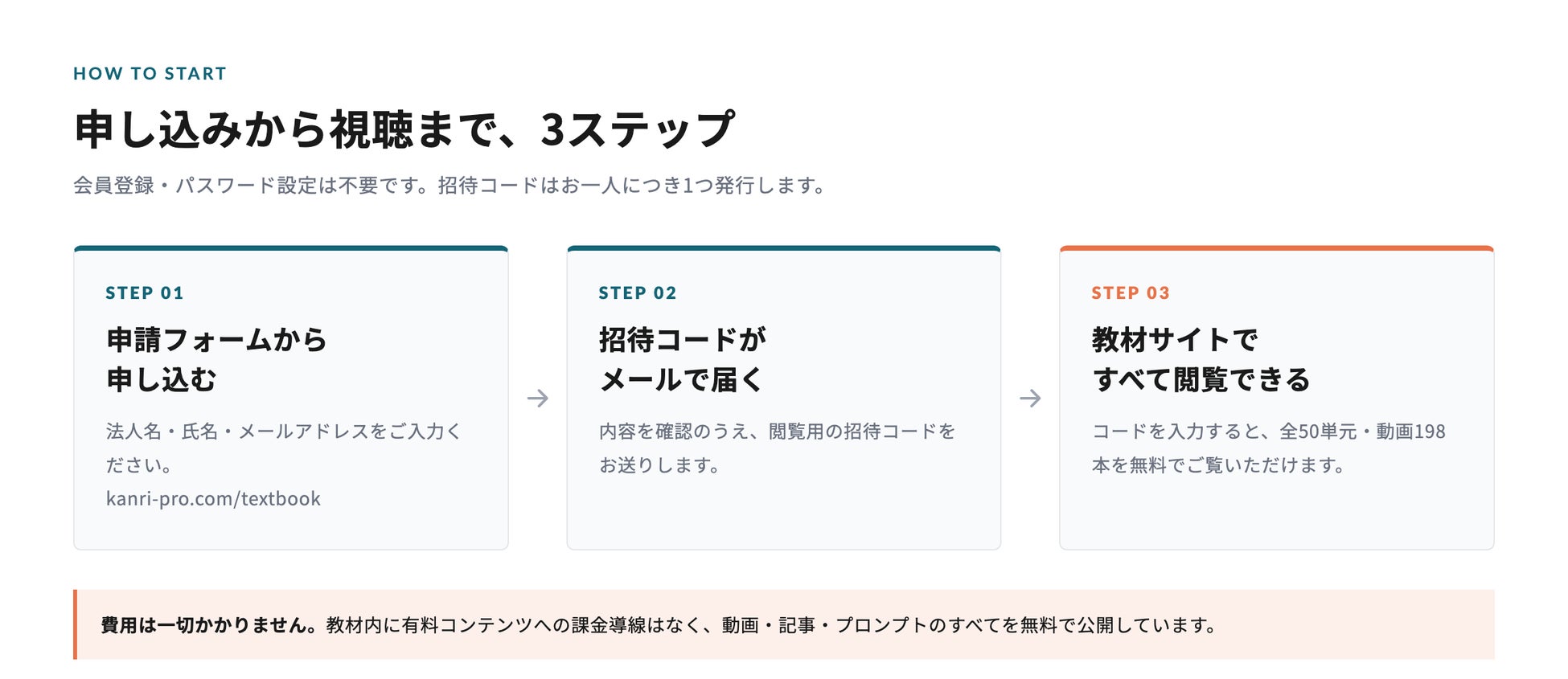Click the orange STEP 03 label

(1131, 293)
